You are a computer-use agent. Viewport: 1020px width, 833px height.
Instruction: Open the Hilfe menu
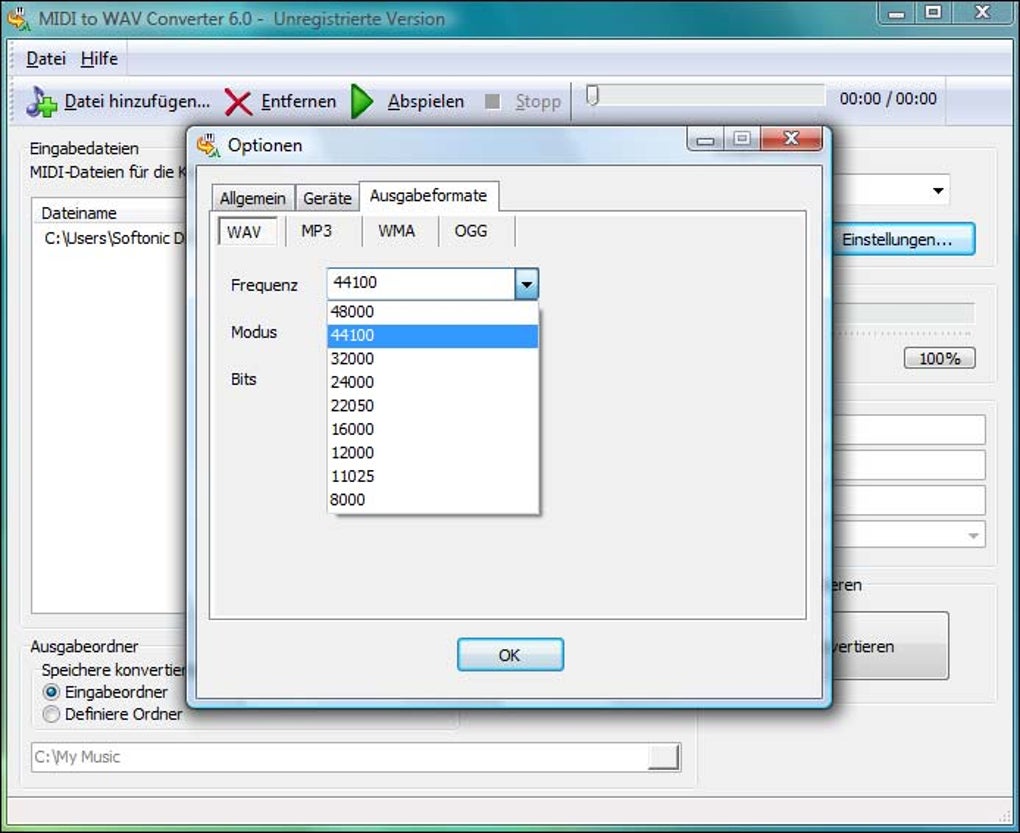tap(99, 59)
